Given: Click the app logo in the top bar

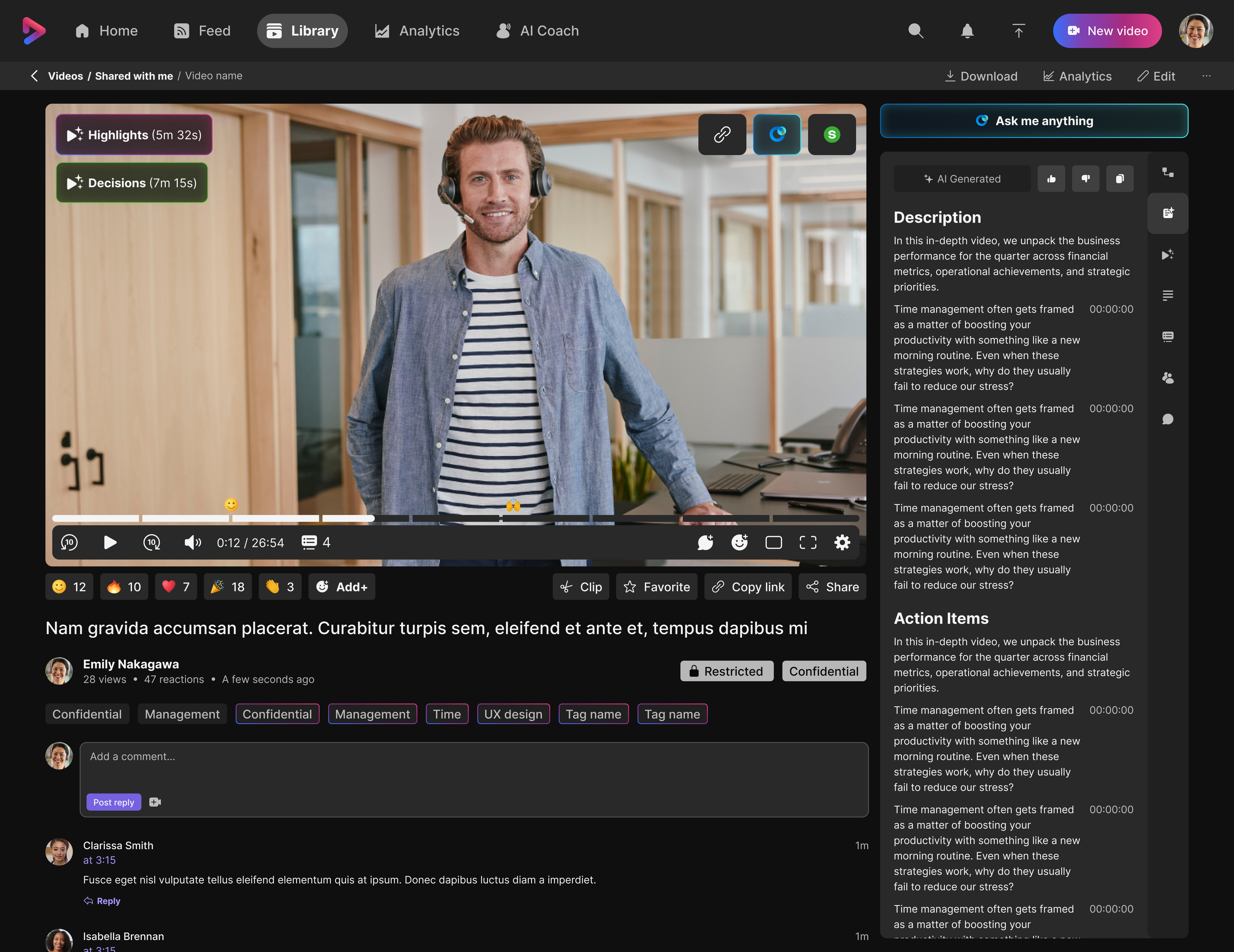Looking at the screenshot, I should click(x=34, y=30).
